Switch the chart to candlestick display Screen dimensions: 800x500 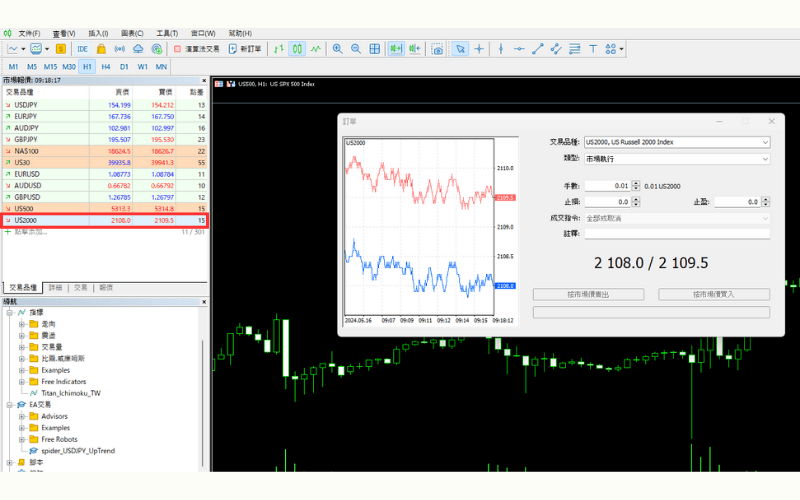tap(297, 48)
